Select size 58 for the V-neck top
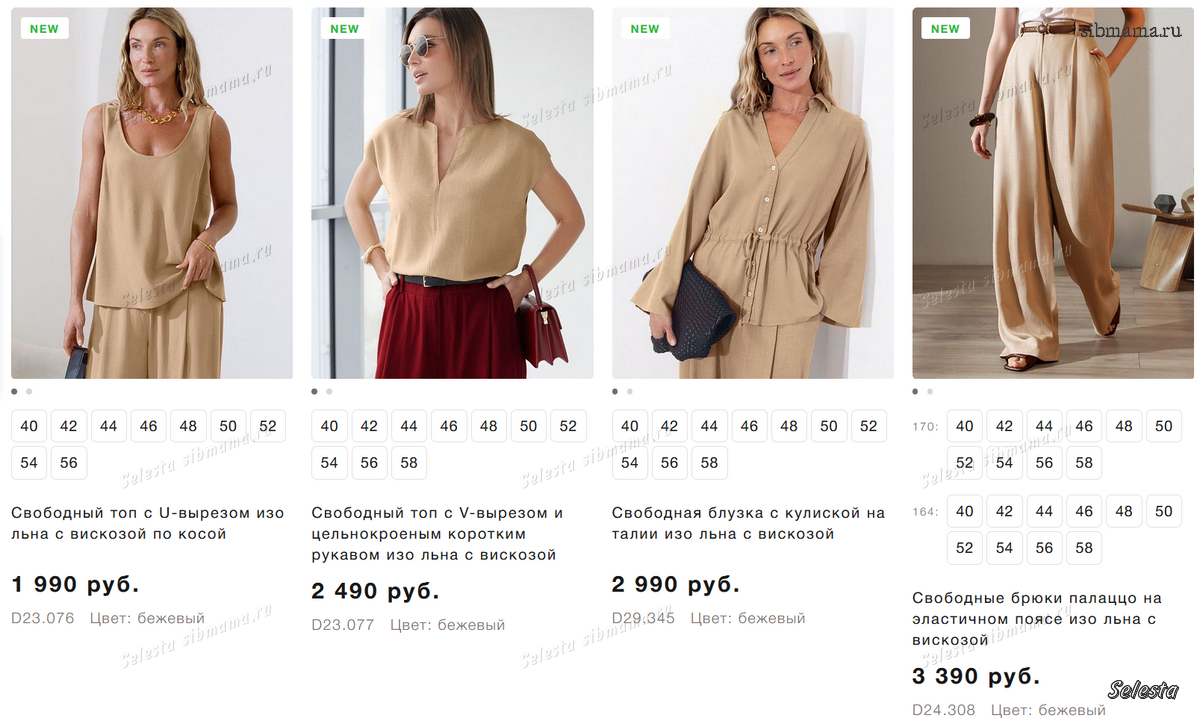 coord(409,463)
